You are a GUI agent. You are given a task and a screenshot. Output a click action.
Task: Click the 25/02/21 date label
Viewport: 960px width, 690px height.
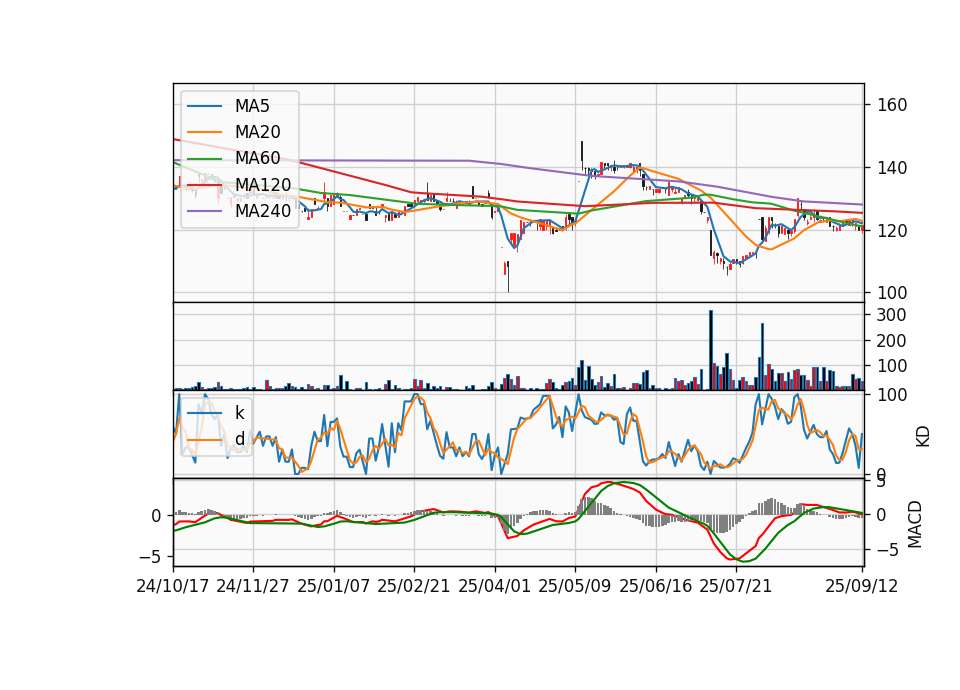pyautogui.click(x=414, y=586)
